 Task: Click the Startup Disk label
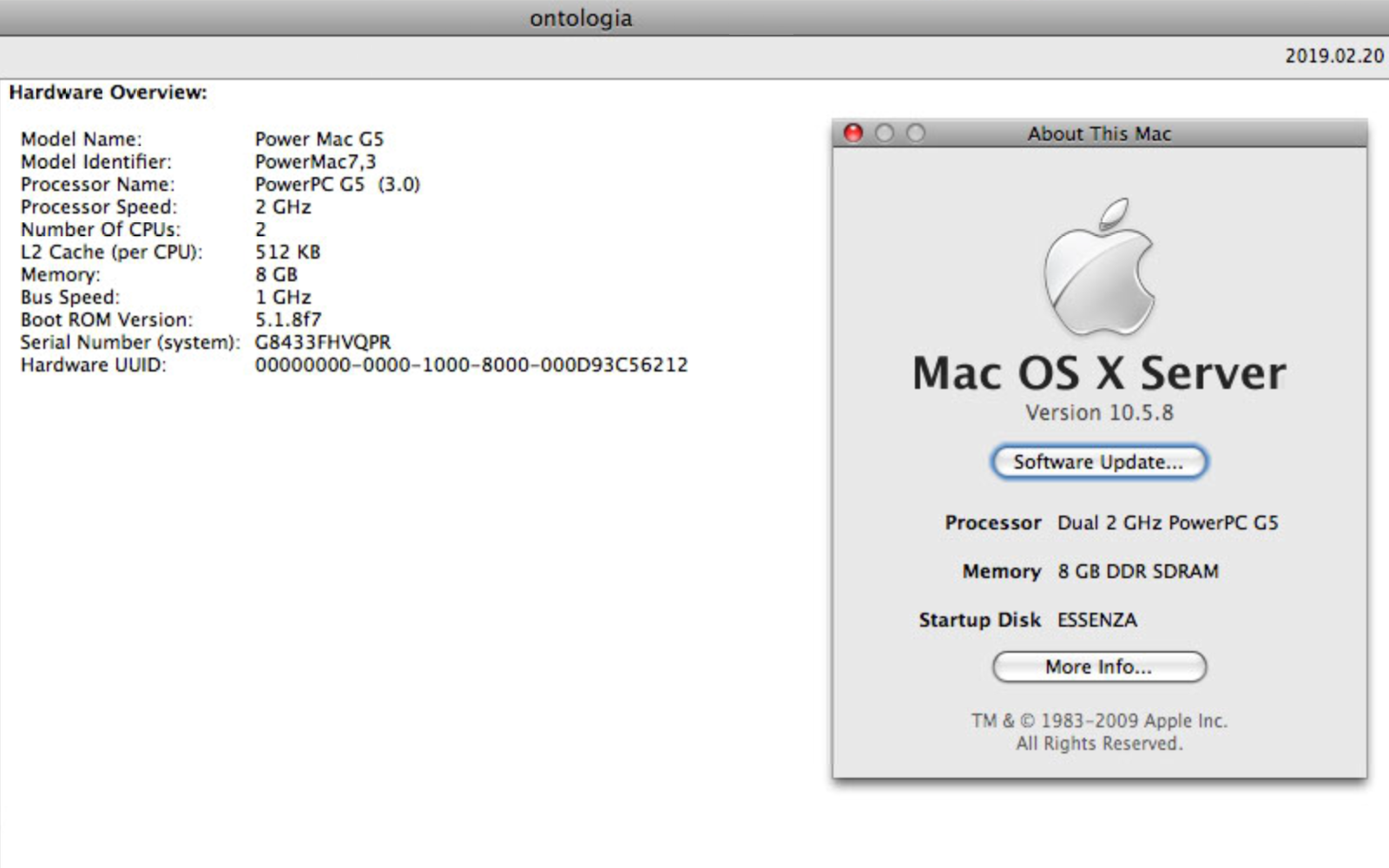980,620
